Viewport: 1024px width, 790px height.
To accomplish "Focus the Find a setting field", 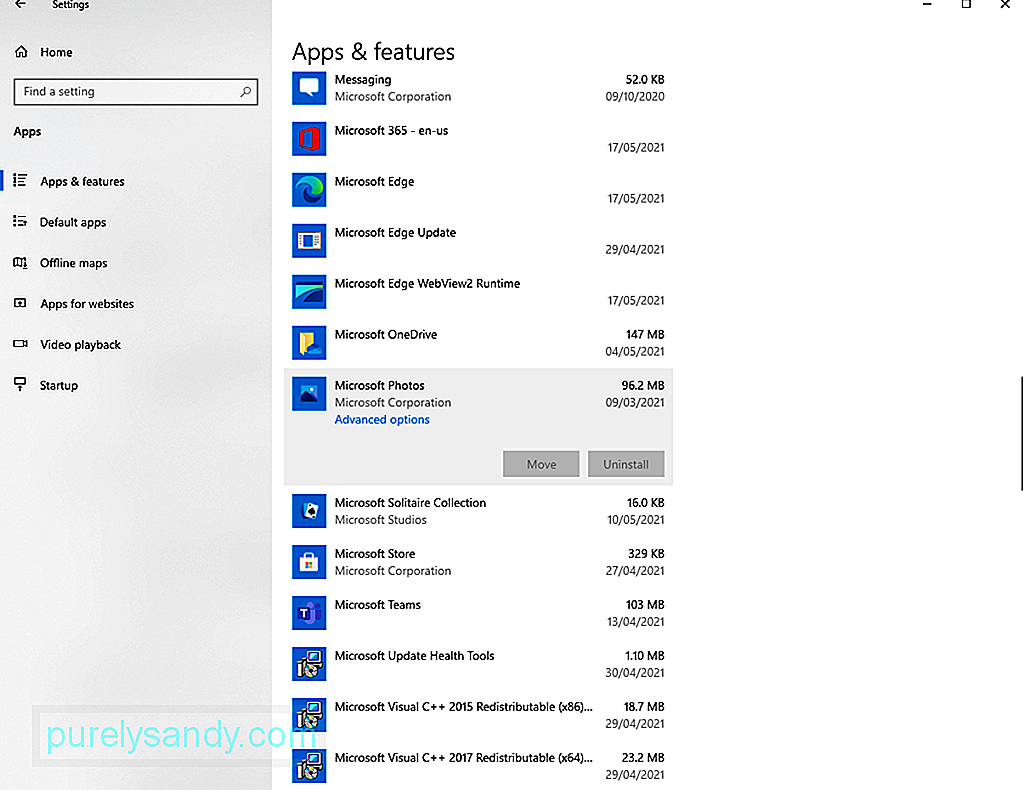I will click(x=136, y=92).
